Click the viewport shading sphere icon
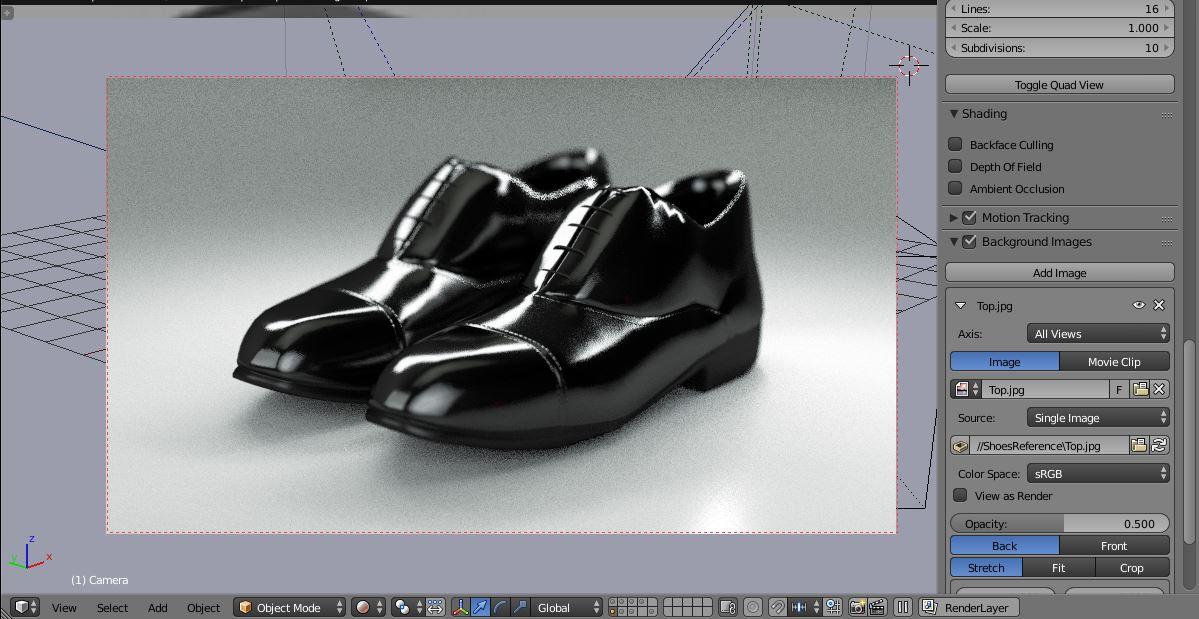This screenshot has width=1199, height=619. tap(363, 607)
